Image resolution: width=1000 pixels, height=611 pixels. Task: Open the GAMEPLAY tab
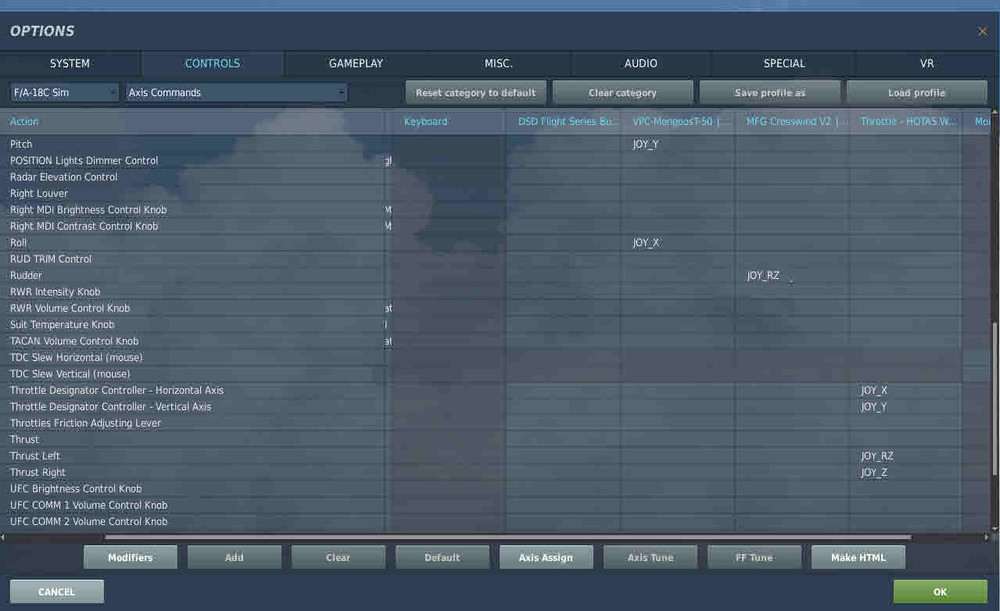click(356, 64)
